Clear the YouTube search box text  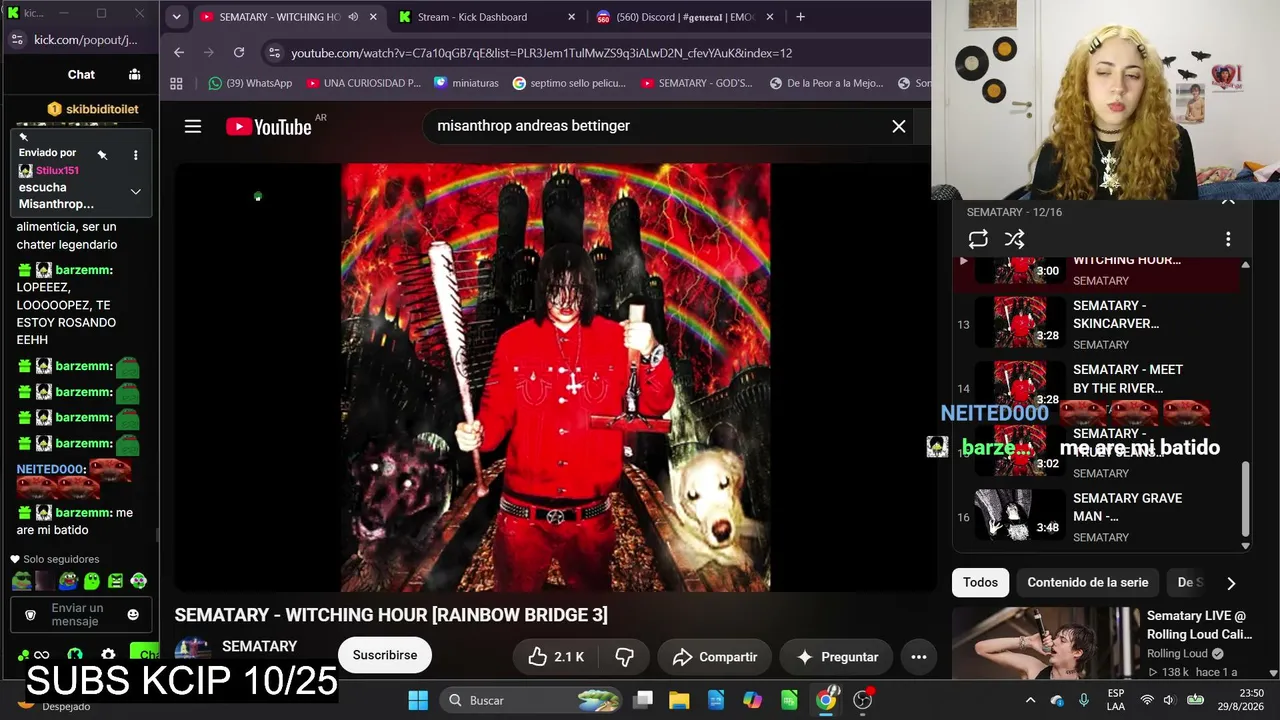coord(899,126)
